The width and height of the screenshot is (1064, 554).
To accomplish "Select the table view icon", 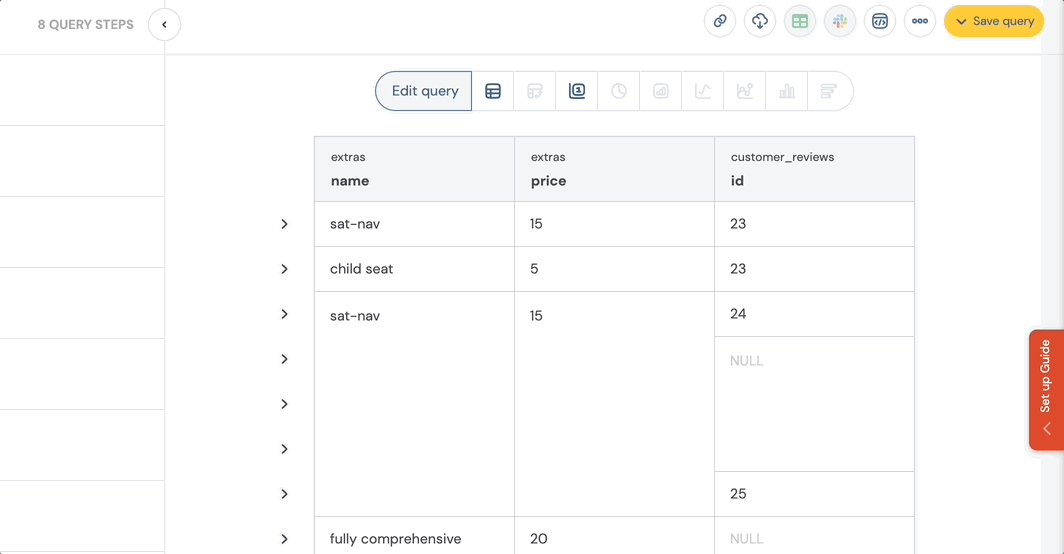I will (x=493, y=91).
